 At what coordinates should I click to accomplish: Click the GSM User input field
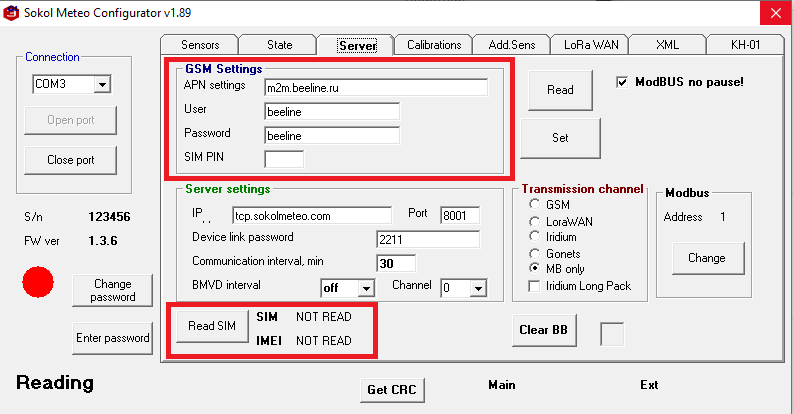coord(332,111)
